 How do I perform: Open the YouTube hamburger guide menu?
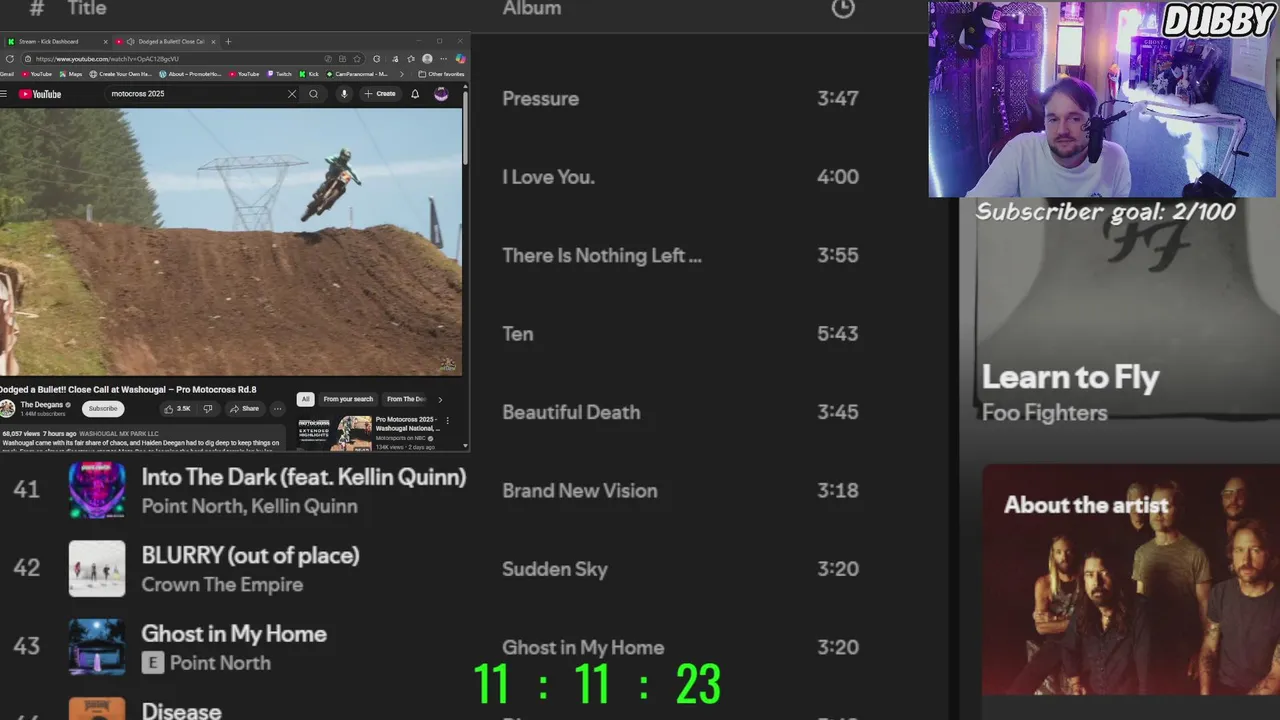point(4,94)
